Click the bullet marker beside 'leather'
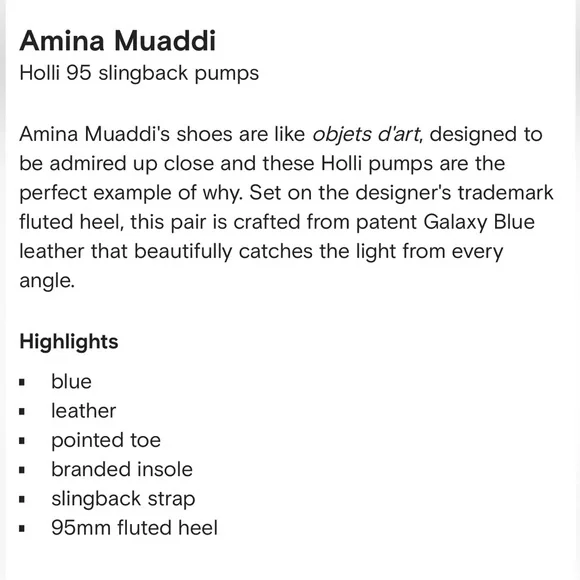580x580 pixels. 22,411
